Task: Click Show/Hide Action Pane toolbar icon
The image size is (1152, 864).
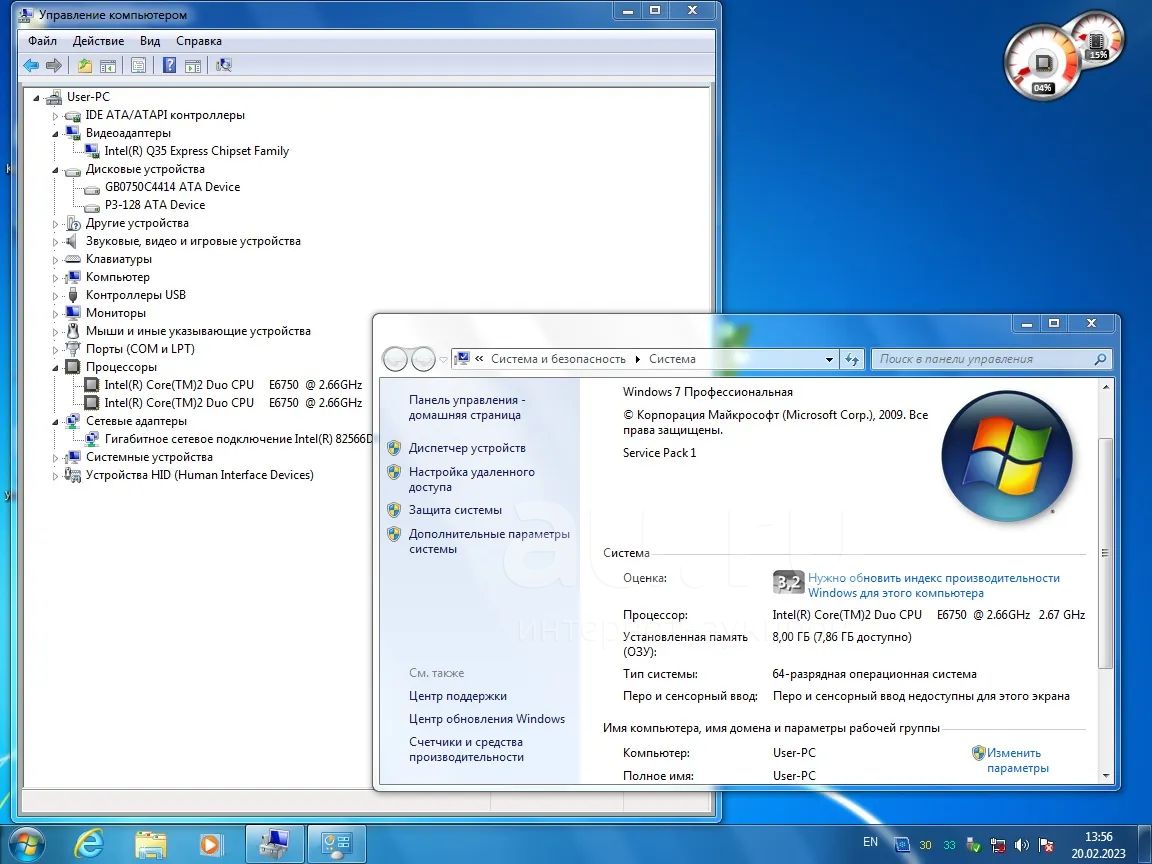Action: tap(192, 65)
